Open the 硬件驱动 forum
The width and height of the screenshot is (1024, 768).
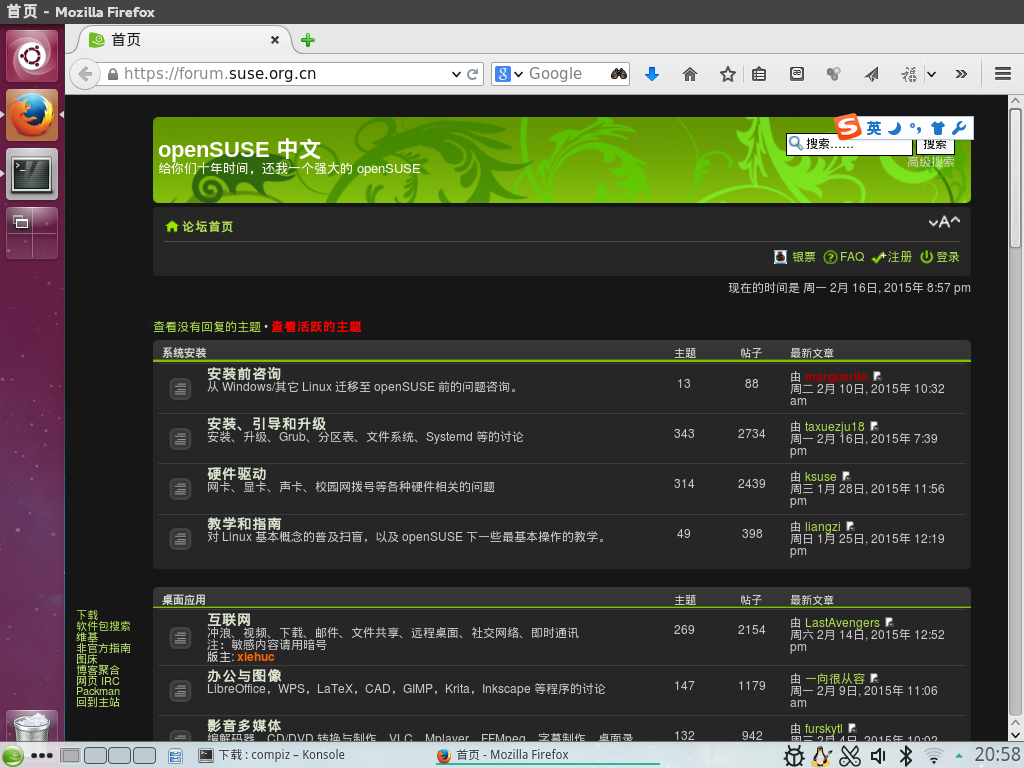click(236, 473)
